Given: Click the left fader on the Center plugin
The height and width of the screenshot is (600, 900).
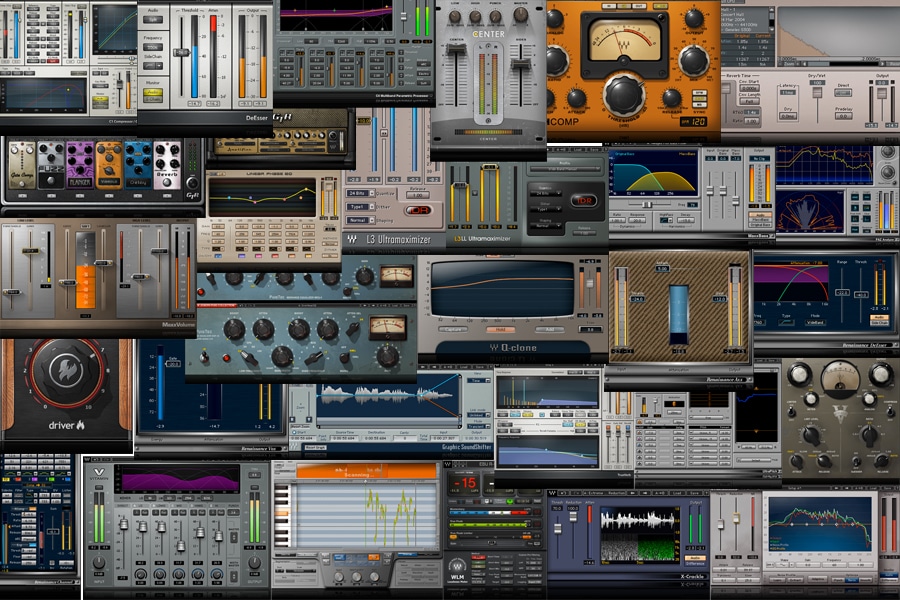Looking at the screenshot, I should pyautogui.click(x=457, y=51).
